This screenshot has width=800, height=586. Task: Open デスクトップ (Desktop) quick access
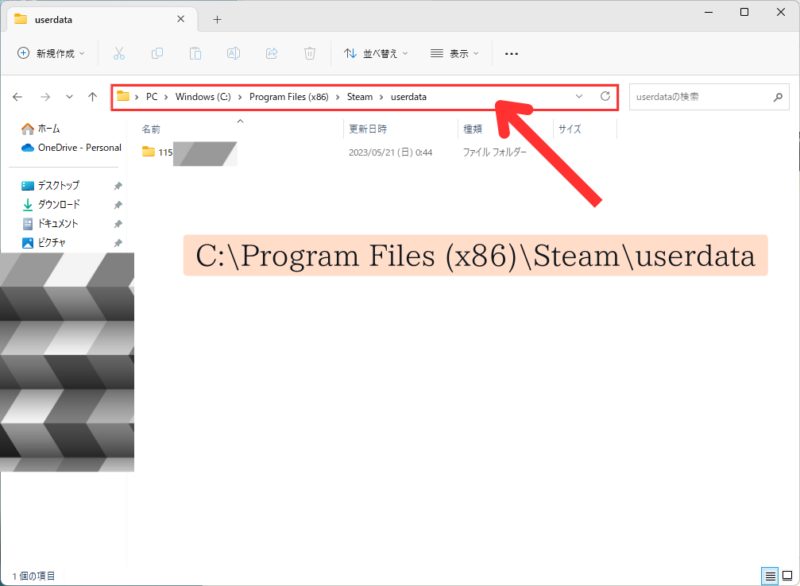coord(50,186)
